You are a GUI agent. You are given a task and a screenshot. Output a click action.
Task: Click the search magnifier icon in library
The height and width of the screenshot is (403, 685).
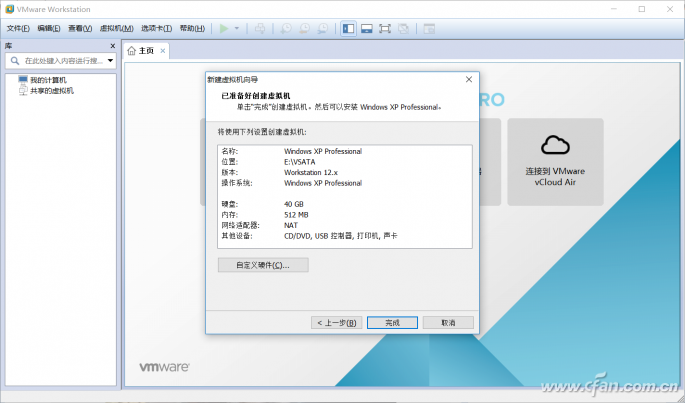(15, 61)
